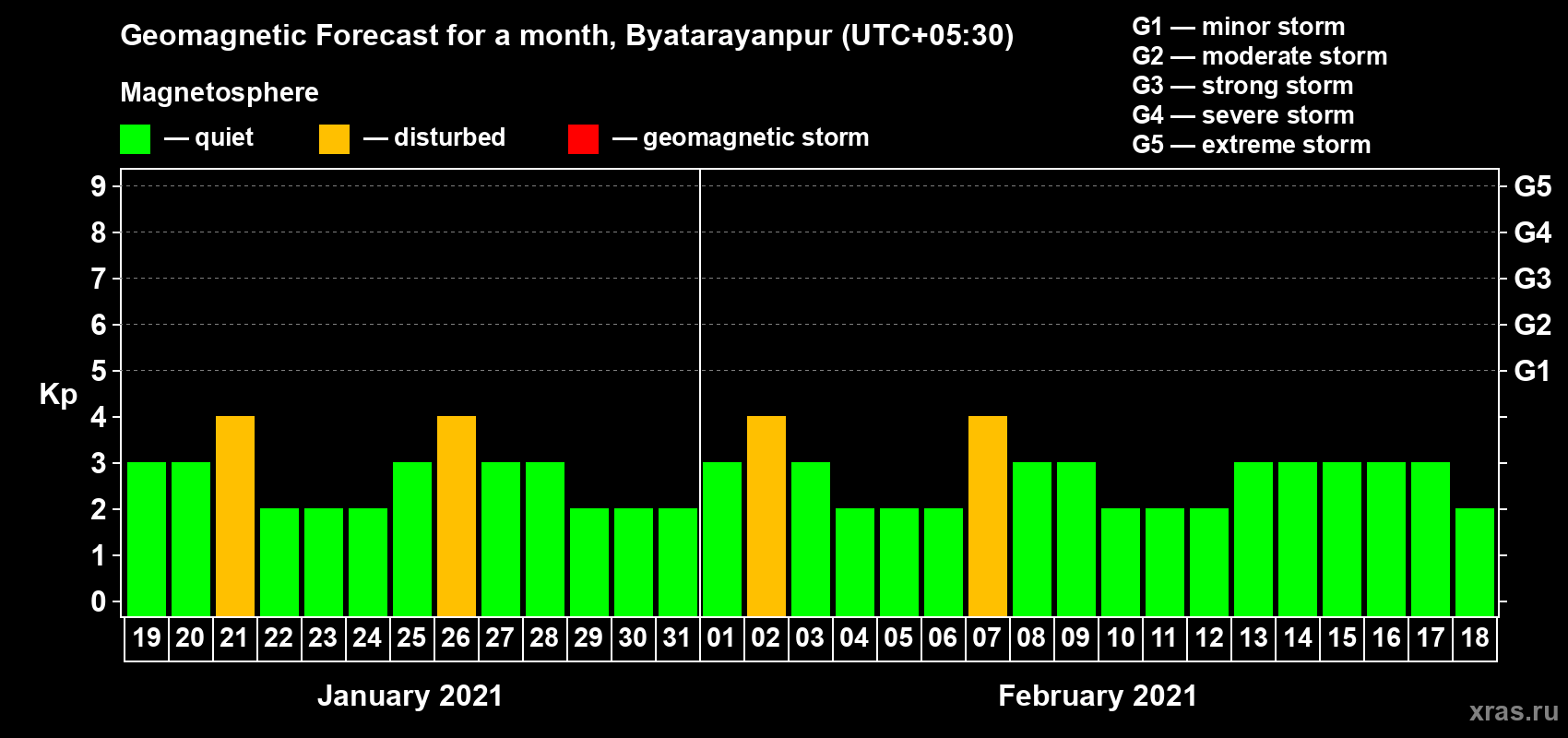The height and width of the screenshot is (738, 1568).
Task: Click the Geomagnetic Forecast chart title
Action: pos(567,36)
